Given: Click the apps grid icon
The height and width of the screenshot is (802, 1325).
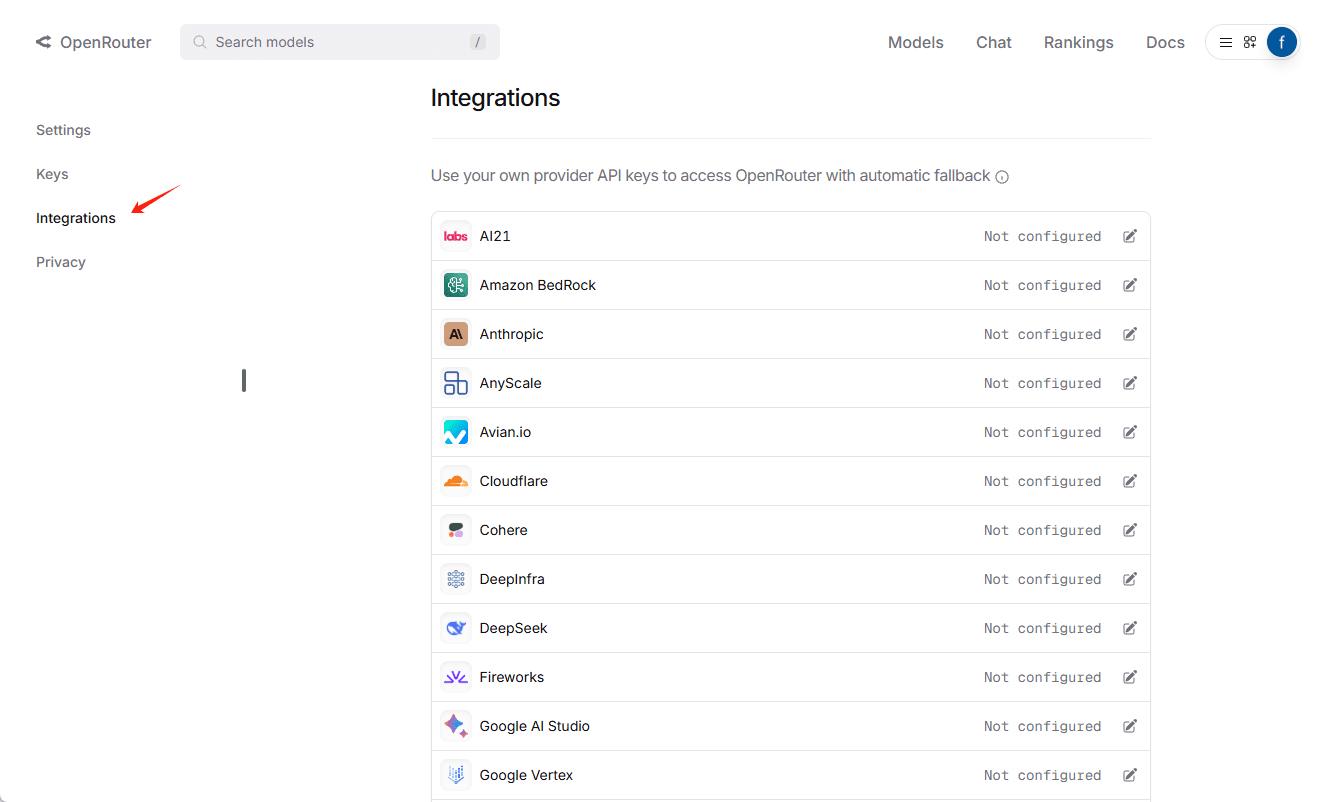Looking at the screenshot, I should point(1250,42).
